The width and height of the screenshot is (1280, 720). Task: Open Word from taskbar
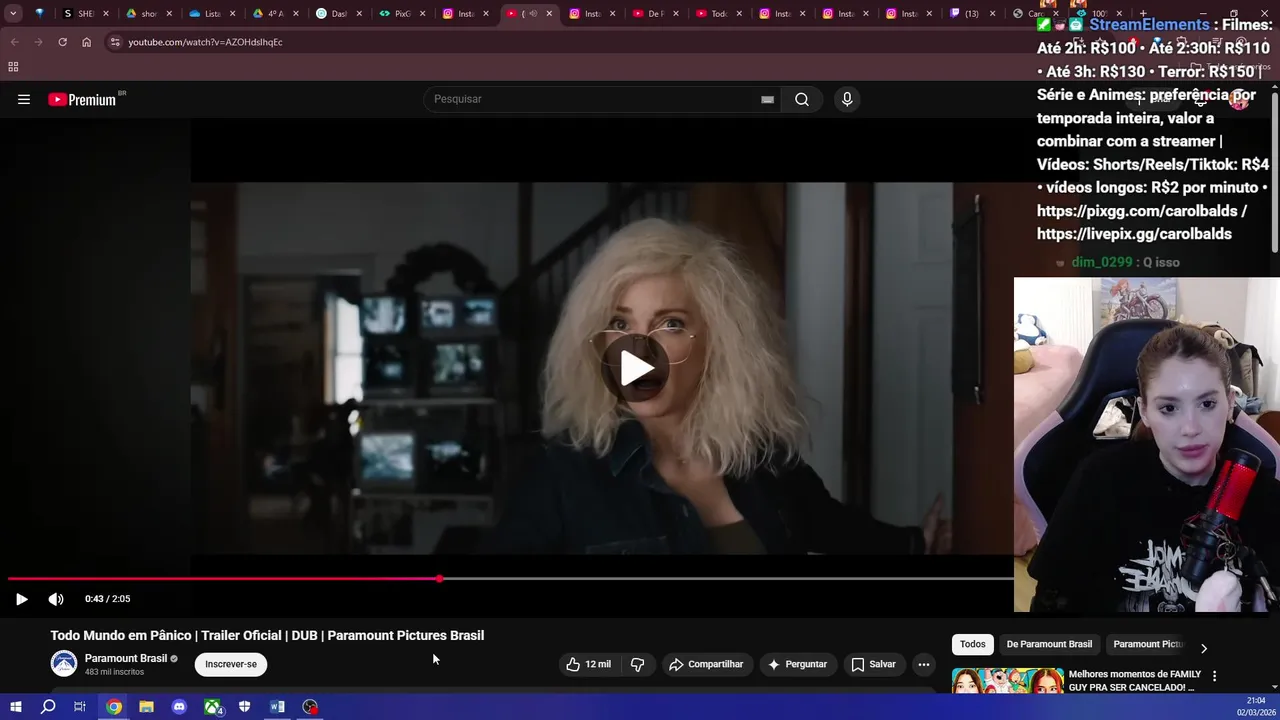(277, 707)
